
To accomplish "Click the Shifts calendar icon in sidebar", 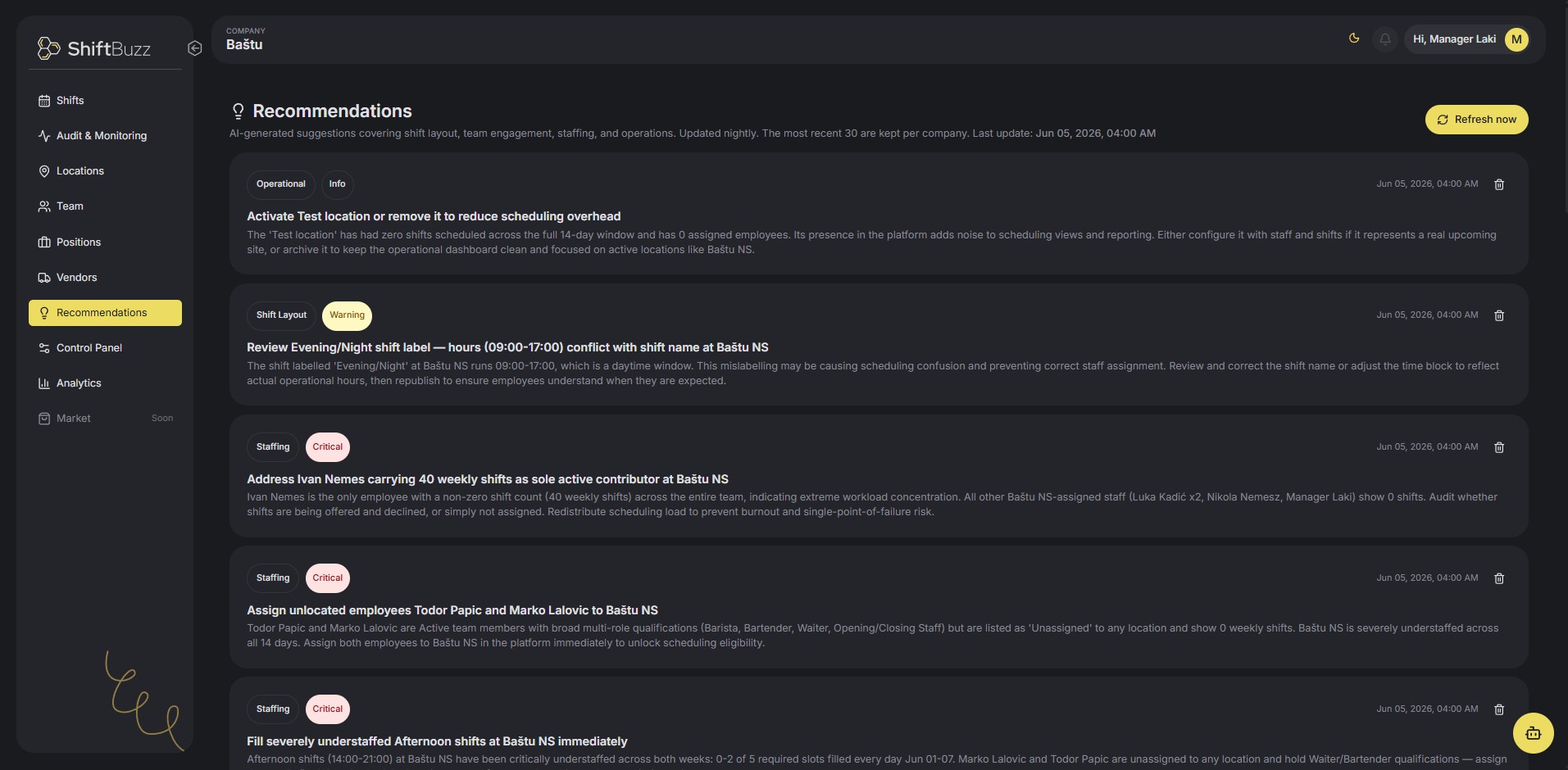I will [x=44, y=101].
